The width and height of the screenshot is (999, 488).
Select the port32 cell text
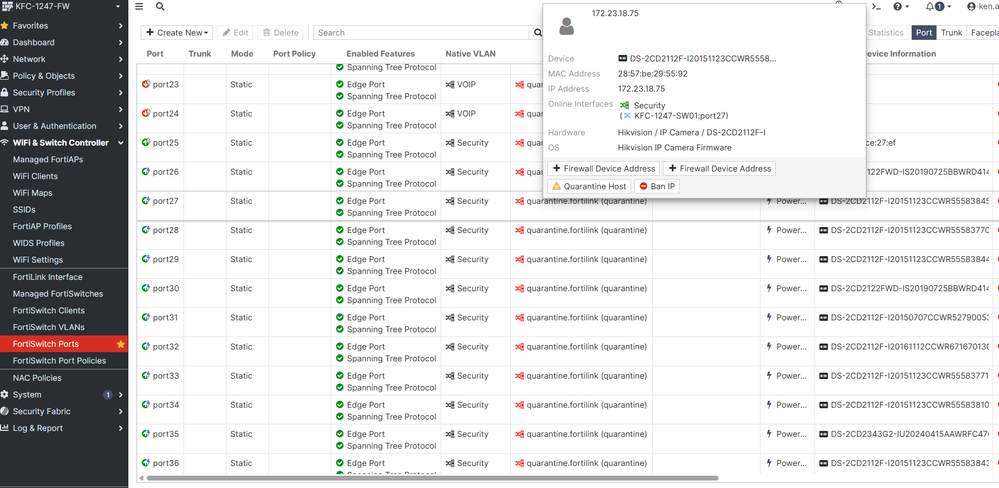[x=166, y=347]
